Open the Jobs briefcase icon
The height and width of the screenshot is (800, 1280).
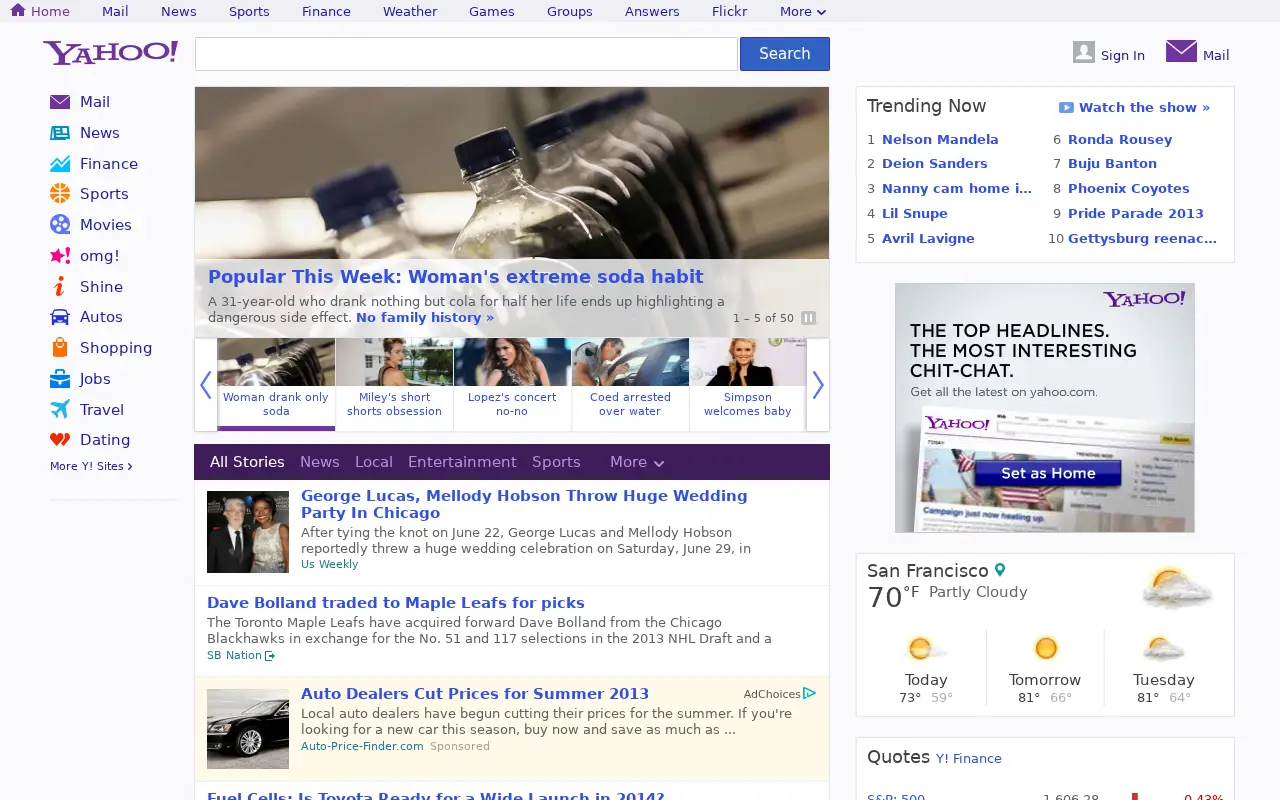[60, 379]
